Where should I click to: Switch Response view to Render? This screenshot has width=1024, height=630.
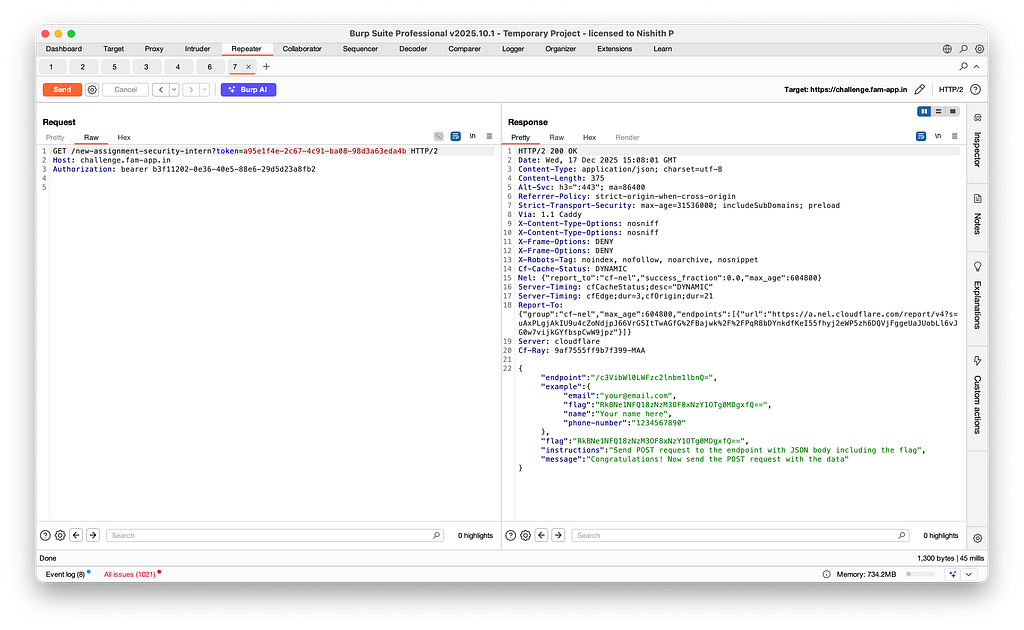627,137
